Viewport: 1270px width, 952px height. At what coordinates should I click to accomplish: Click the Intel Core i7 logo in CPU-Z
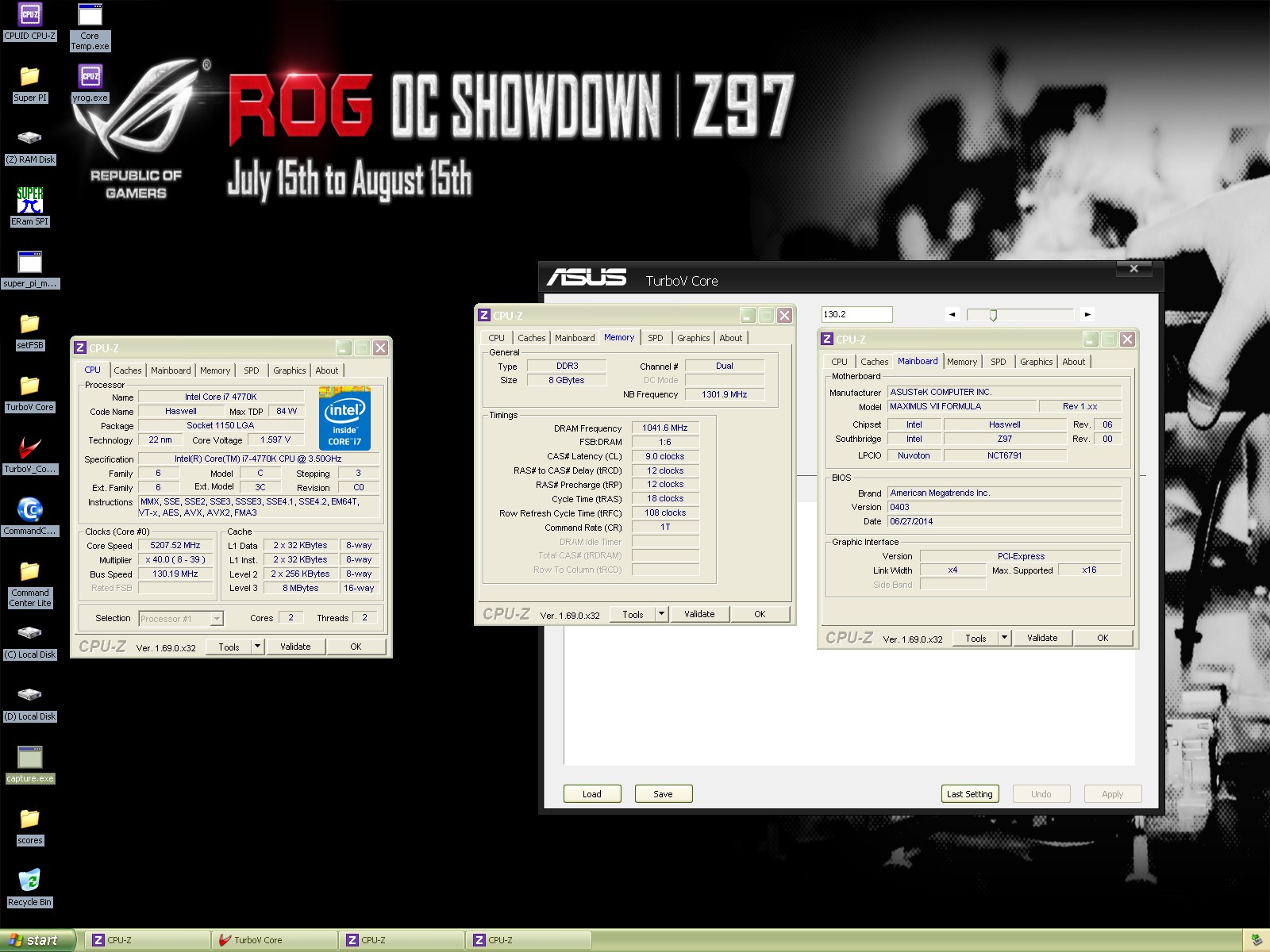coord(344,418)
